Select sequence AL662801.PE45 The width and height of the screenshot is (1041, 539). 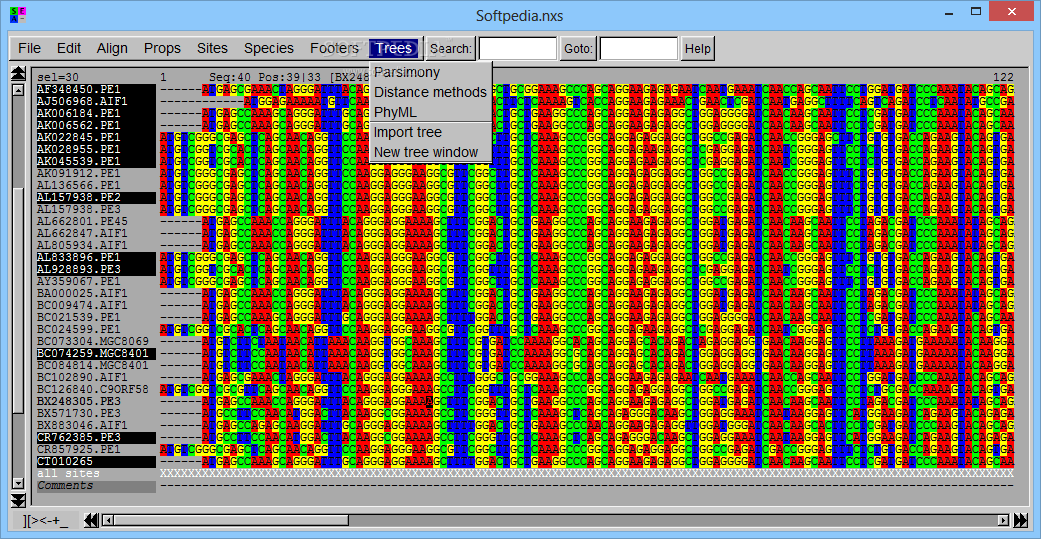[96, 221]
